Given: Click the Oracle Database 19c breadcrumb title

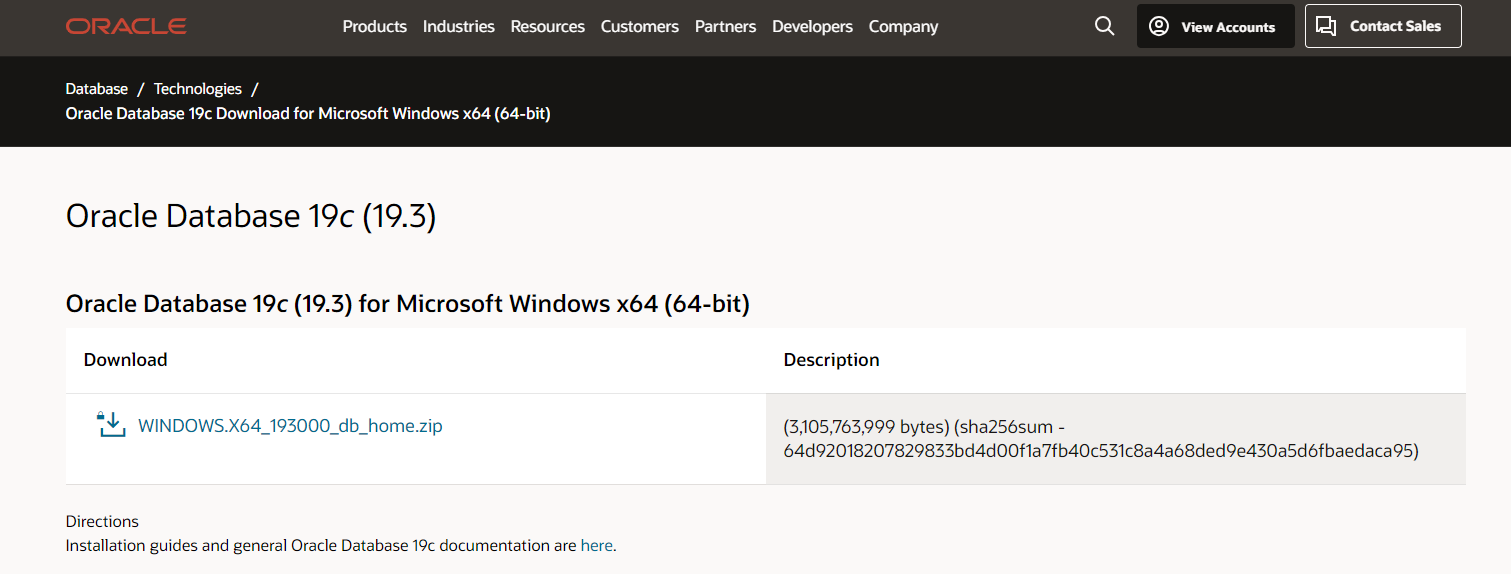Looking at the screenshot, I should [308, 113].
